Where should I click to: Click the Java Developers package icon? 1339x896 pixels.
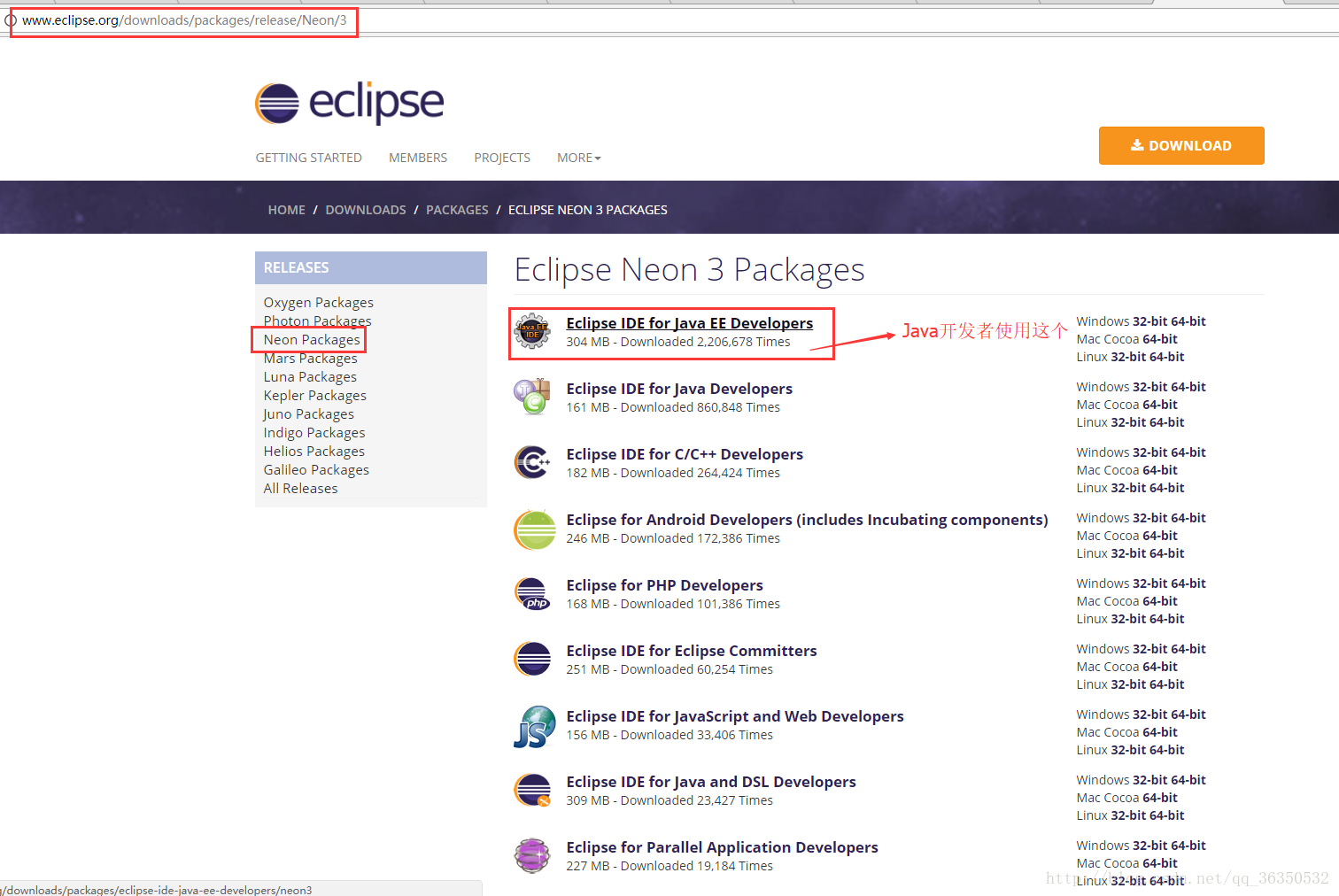point(532,397)
